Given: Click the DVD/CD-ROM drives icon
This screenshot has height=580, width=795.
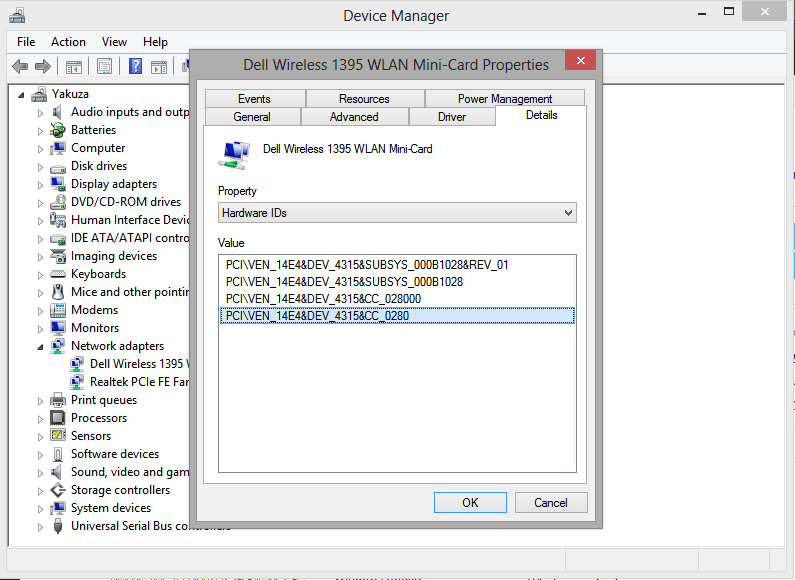Looking at the screenshot, I should (58, 202).
